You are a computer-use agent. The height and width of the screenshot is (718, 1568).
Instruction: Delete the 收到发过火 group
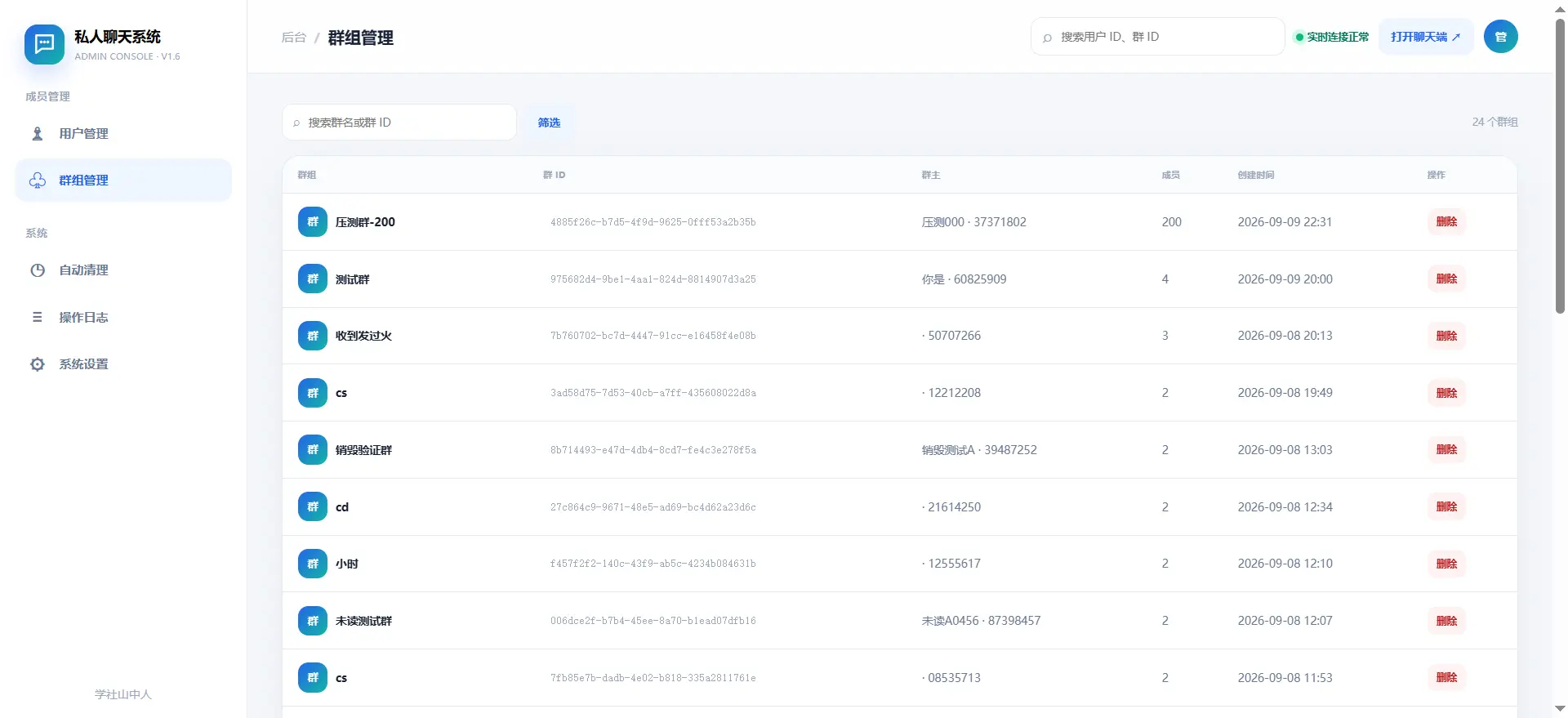tap(1446, 336)
